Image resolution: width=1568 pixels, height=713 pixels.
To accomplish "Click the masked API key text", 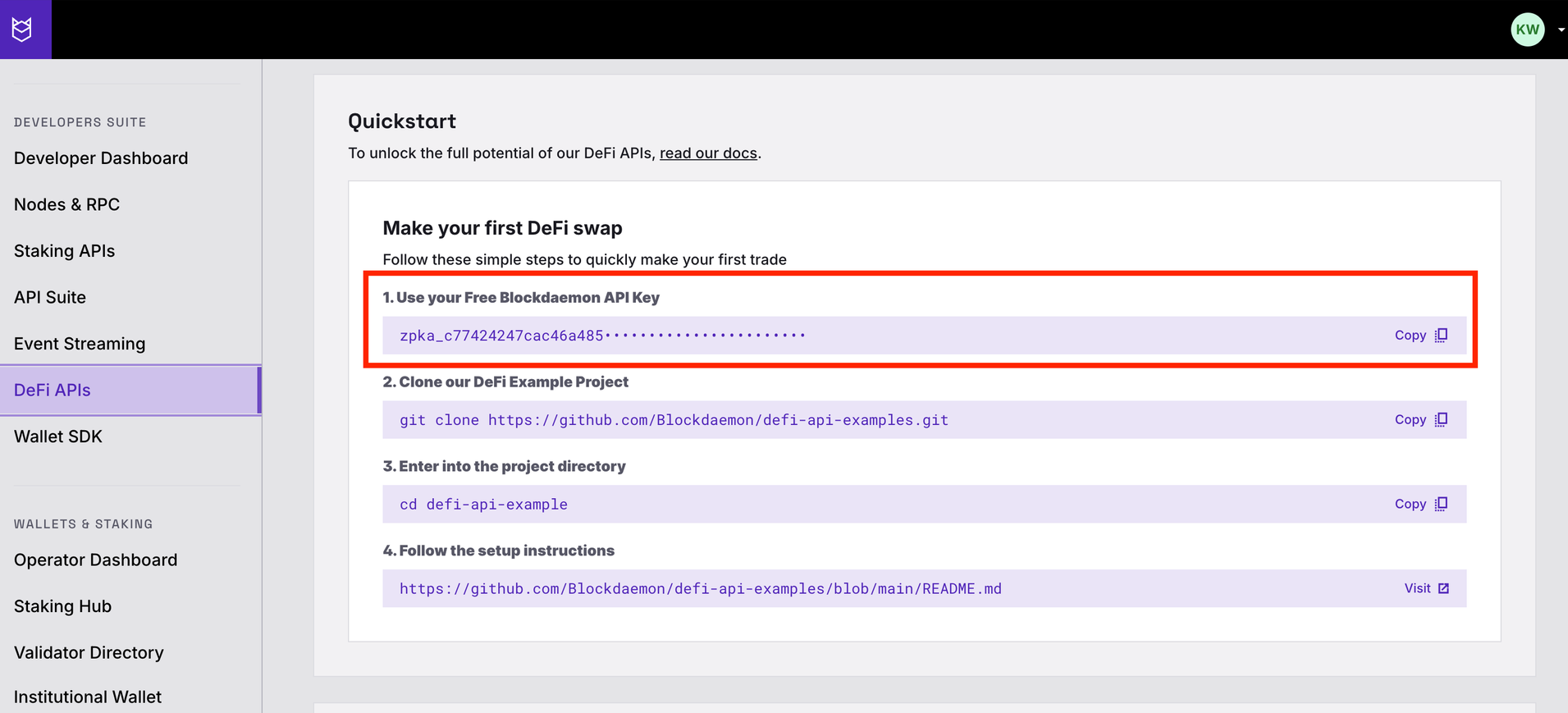I will (x=602, y=335).
